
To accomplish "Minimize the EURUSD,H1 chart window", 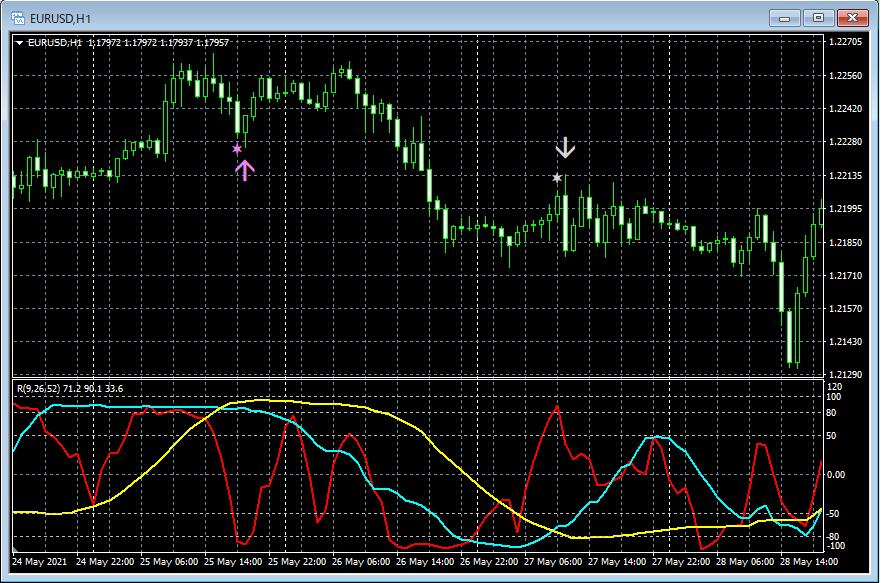I will coord(785,17).
